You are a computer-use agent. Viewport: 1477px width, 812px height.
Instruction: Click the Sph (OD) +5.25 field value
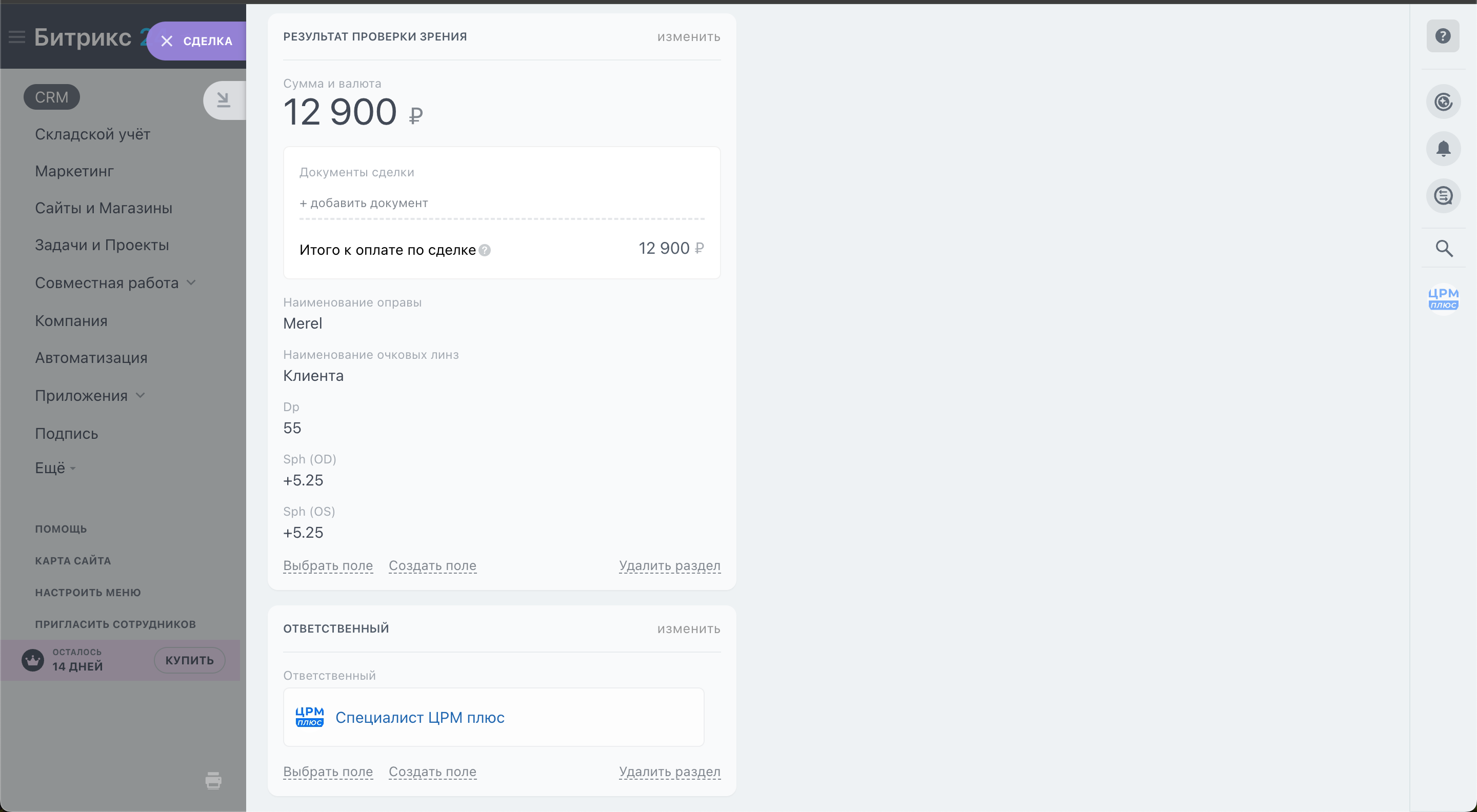(x=303, y=480)
